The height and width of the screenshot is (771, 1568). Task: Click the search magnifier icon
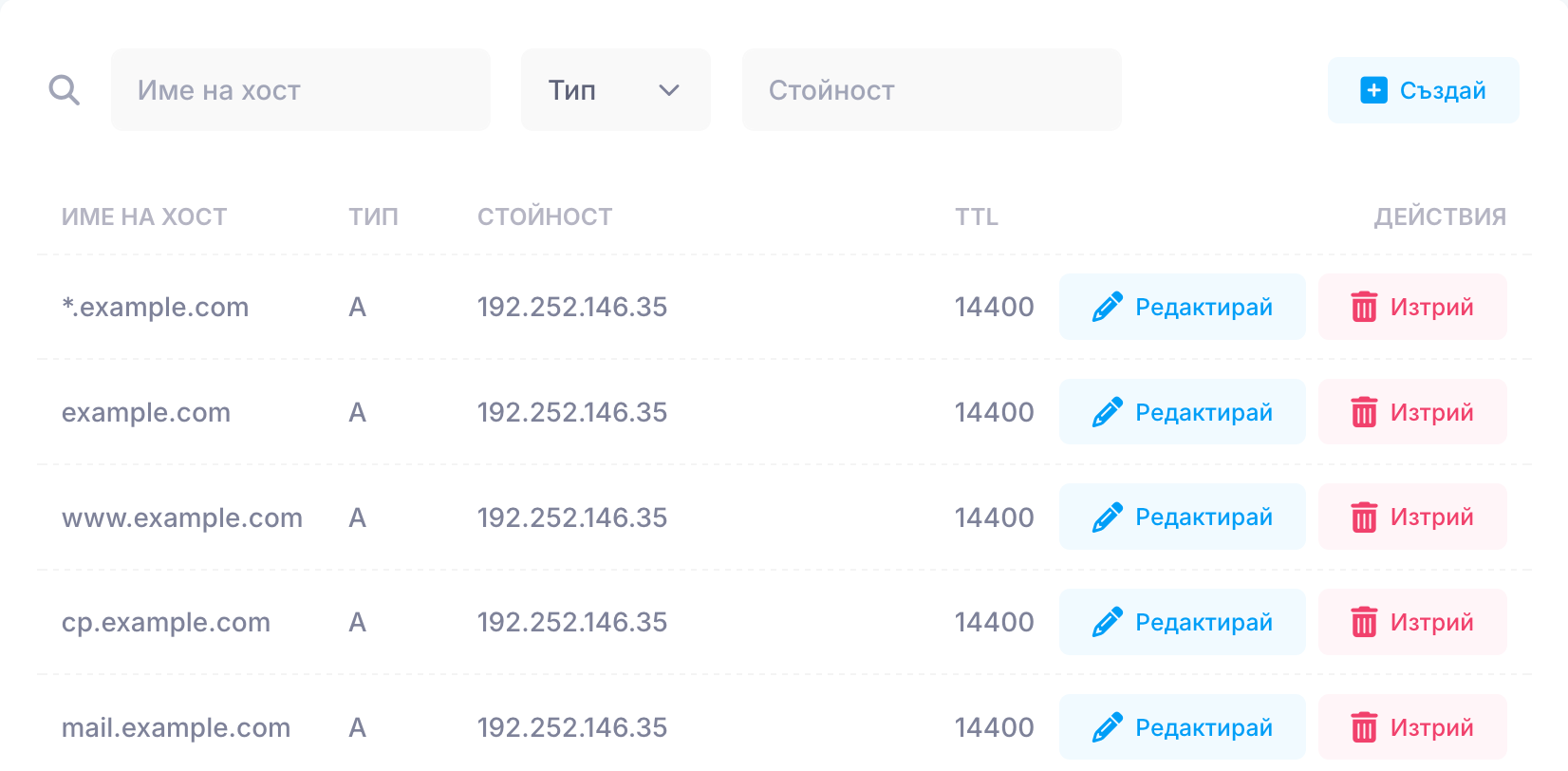(65, 90)
